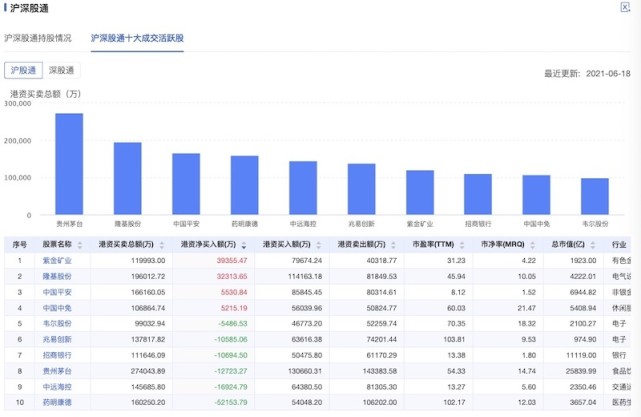This screenshot has height=417, width=641.
Task: Click the 韦尔股份 bar in the chart
Action: [595, 196]
